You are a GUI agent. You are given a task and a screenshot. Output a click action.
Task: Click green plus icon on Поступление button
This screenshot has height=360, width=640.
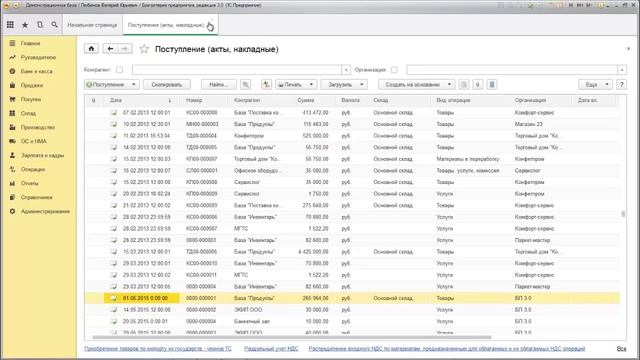coord(89,84)
